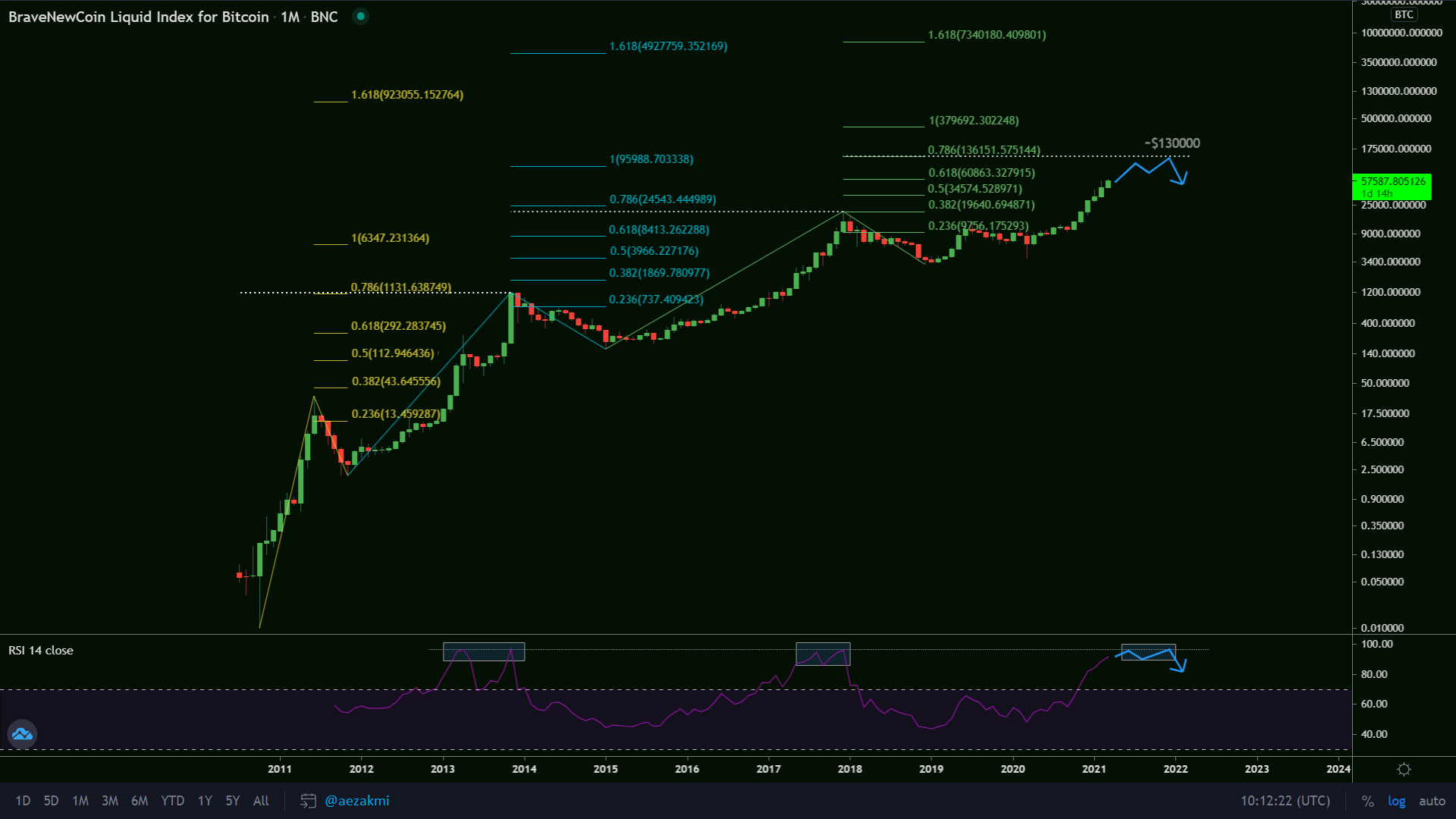Click the BTC currency label on price axis
The width and height of the screenshot is (1456, 819).
click(x=1404, y=14)
